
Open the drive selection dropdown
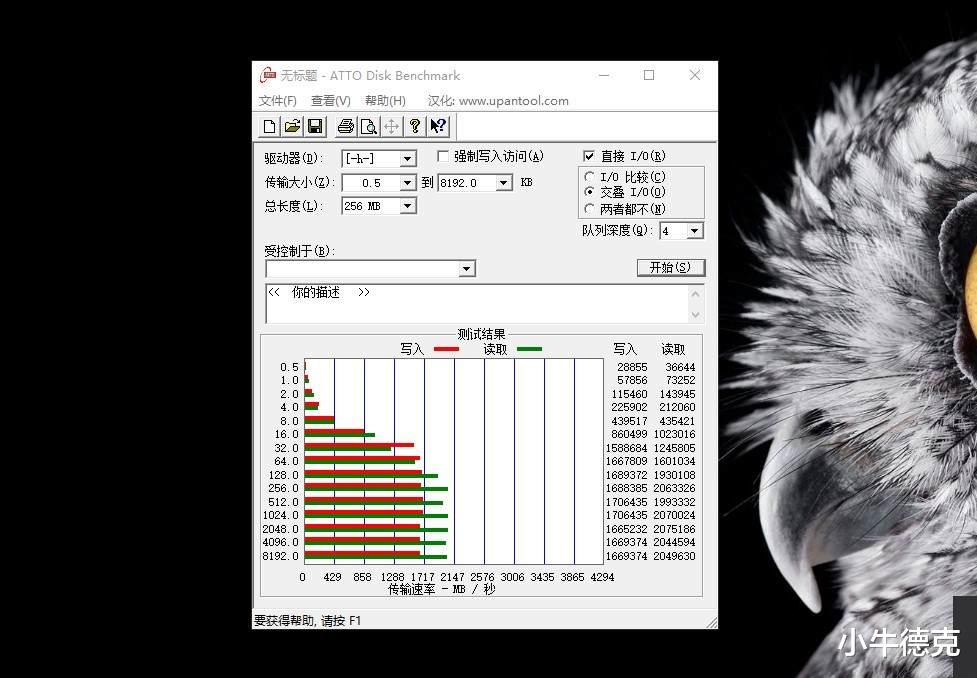click(x=406, y=158)
